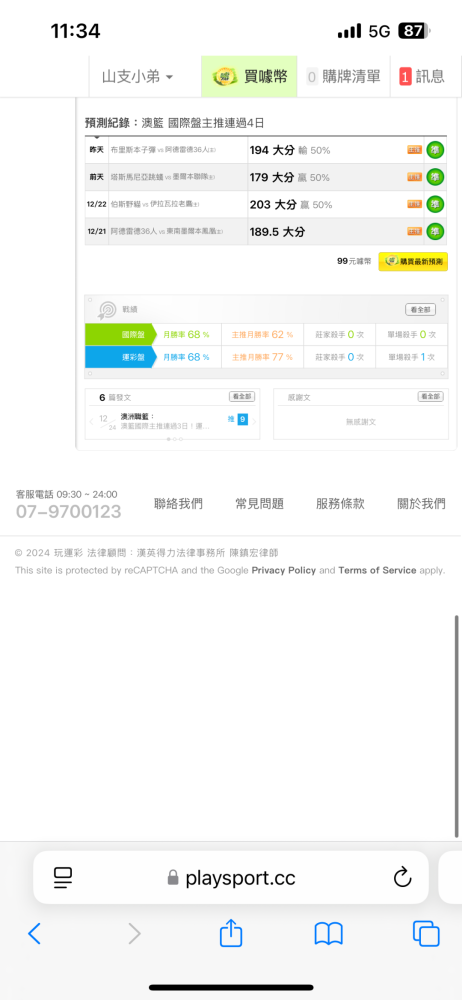Image resolution: width=462 pixels, height=1000 pixels.
Task: Open 訊息 notifications tab
Action: [x=422, y=77]
